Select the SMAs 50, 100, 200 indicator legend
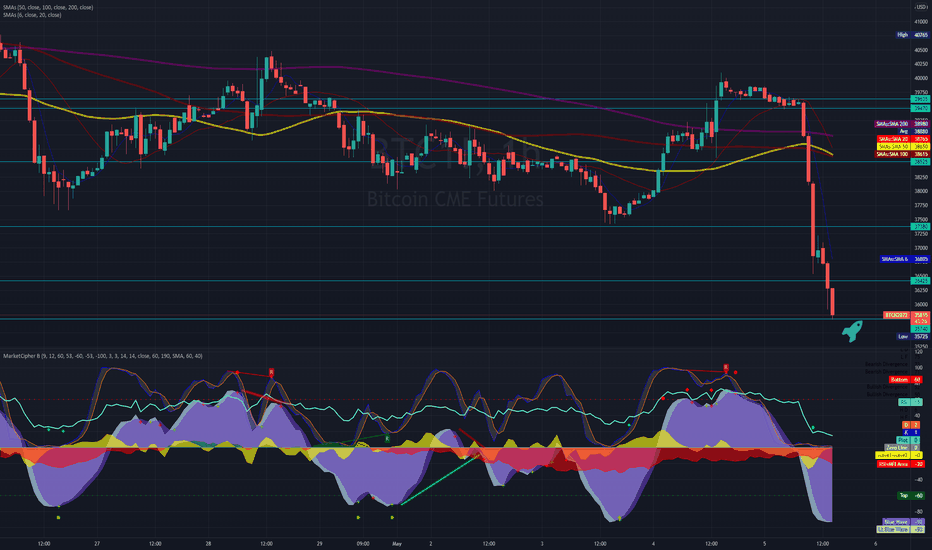 48,7
